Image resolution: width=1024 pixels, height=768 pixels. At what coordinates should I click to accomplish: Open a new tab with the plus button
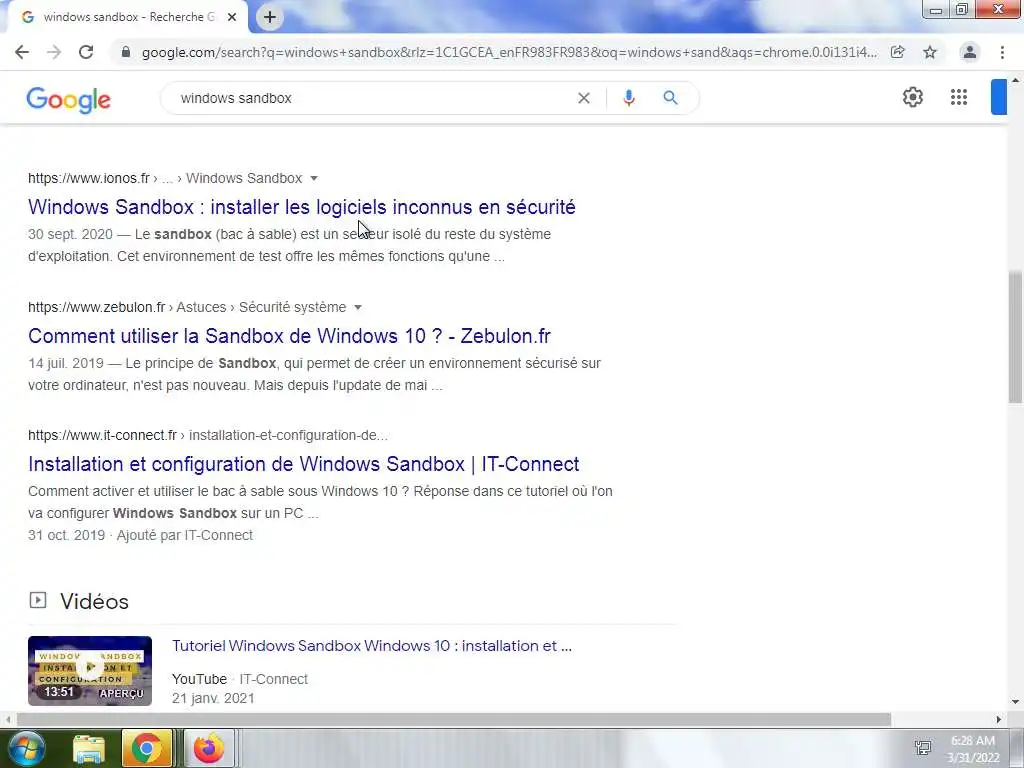coord(270,17)
